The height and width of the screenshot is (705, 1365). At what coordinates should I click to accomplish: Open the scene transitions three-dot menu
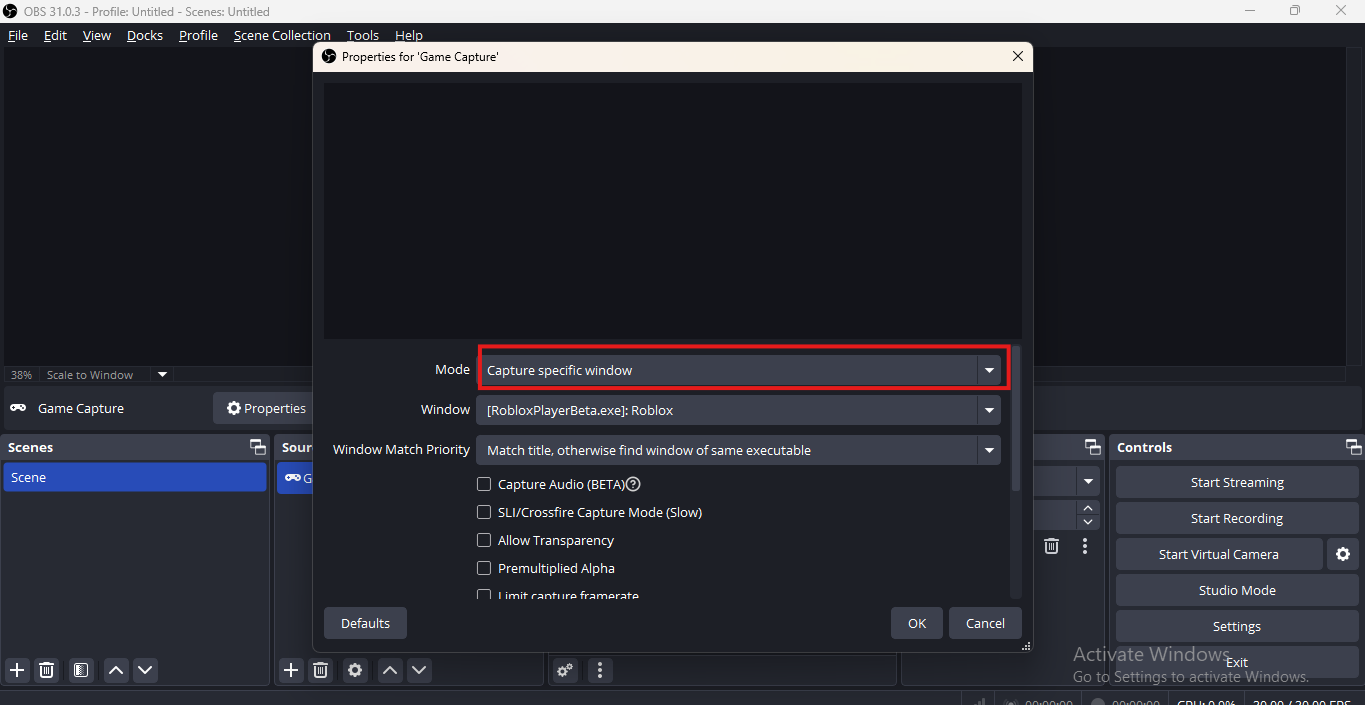(x=1085, y=546)
